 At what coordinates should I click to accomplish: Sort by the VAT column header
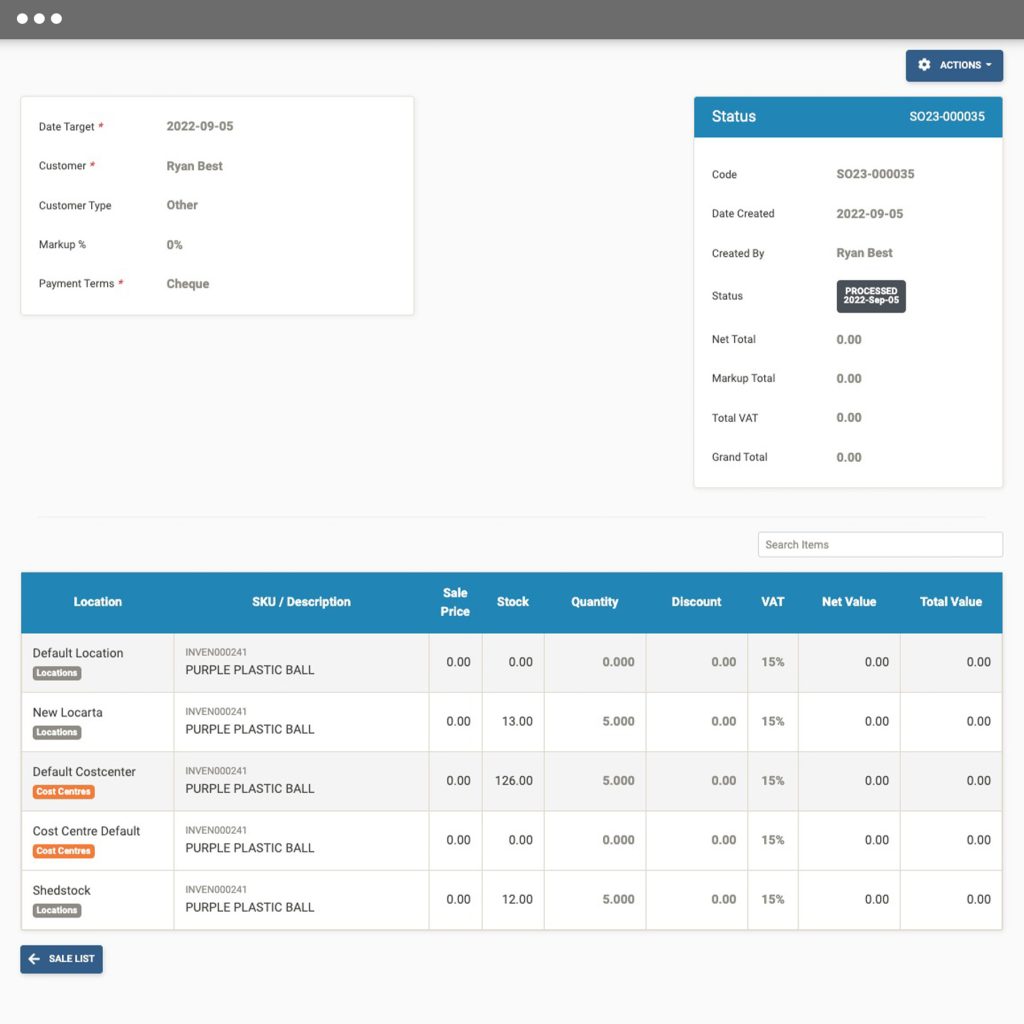(x=773, y=602)
